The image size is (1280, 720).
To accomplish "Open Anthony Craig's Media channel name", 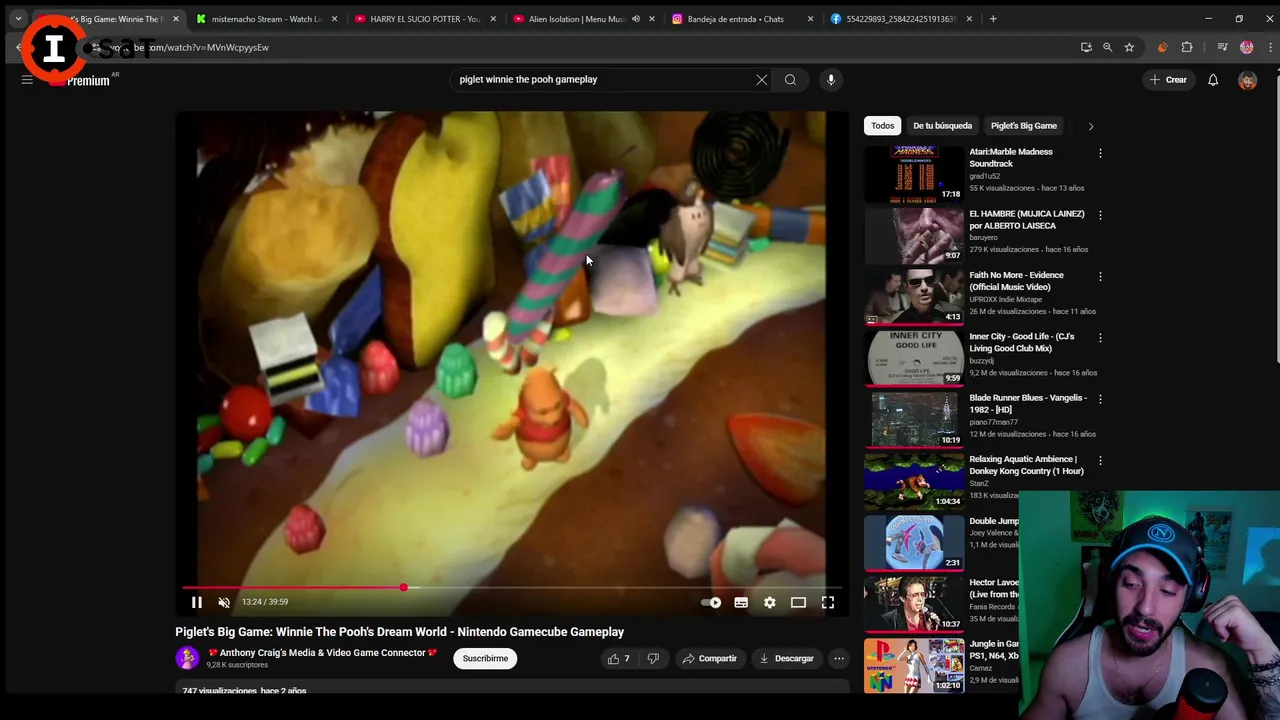I will point(323,653).
